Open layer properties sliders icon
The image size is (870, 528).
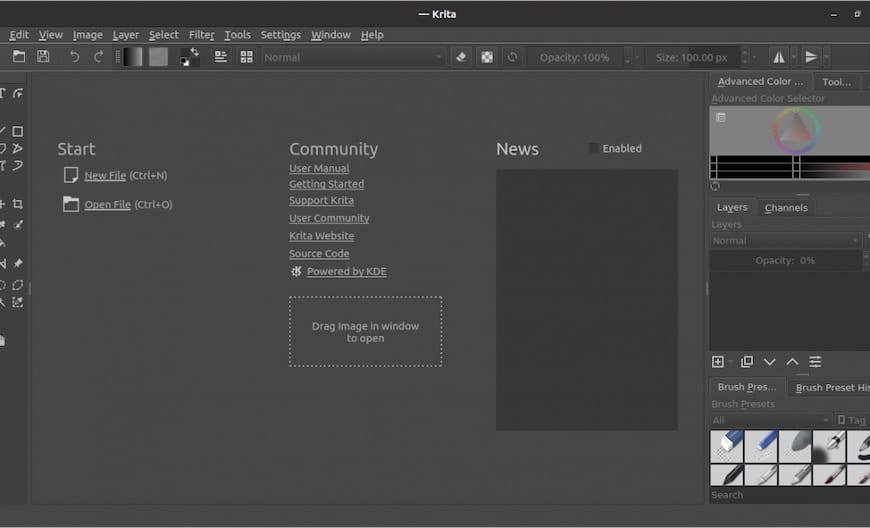click(x=815, y=362)
